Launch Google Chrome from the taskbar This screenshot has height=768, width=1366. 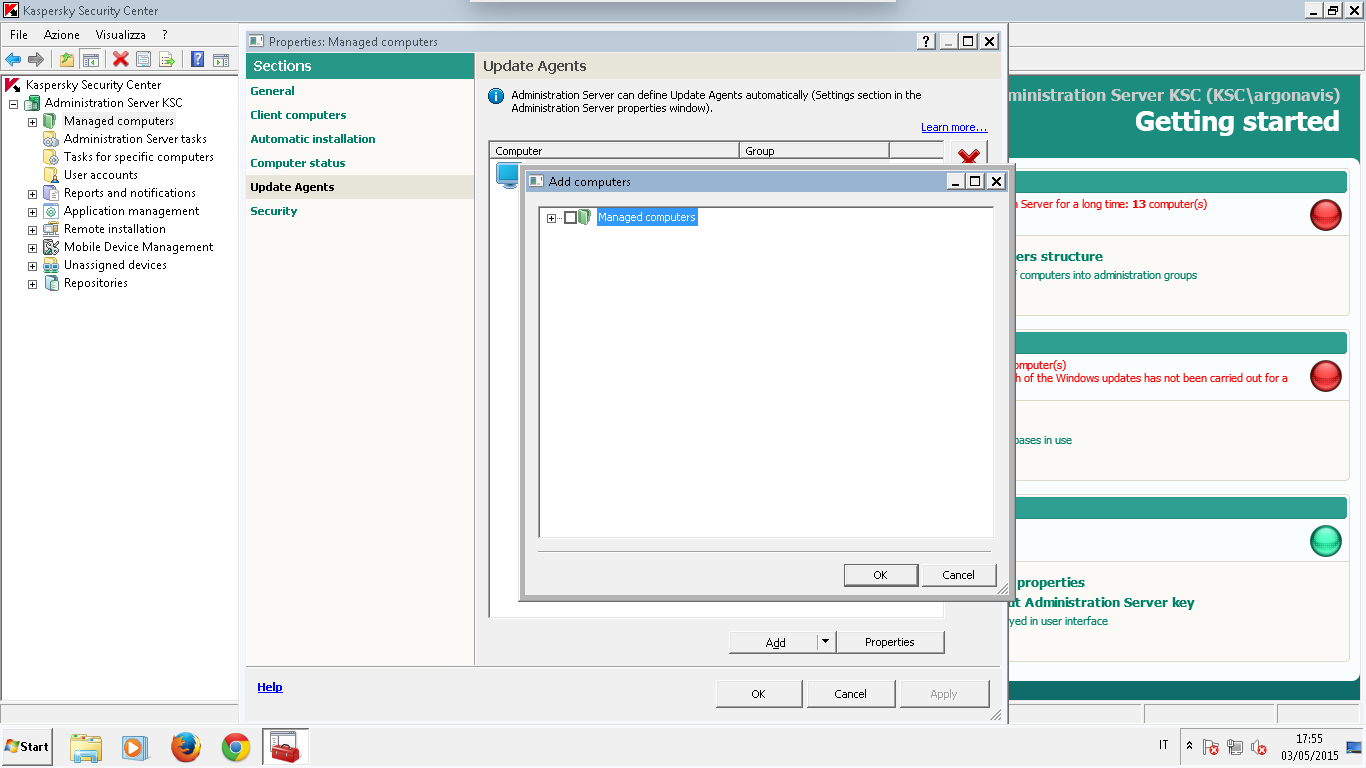pos(236,747)
